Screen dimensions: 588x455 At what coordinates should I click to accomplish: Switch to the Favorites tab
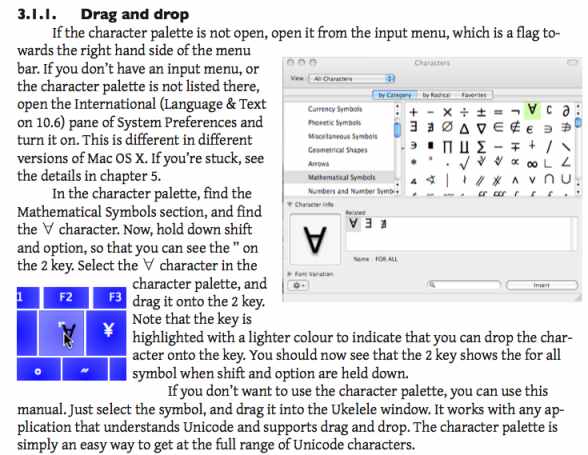coord(474,95)
